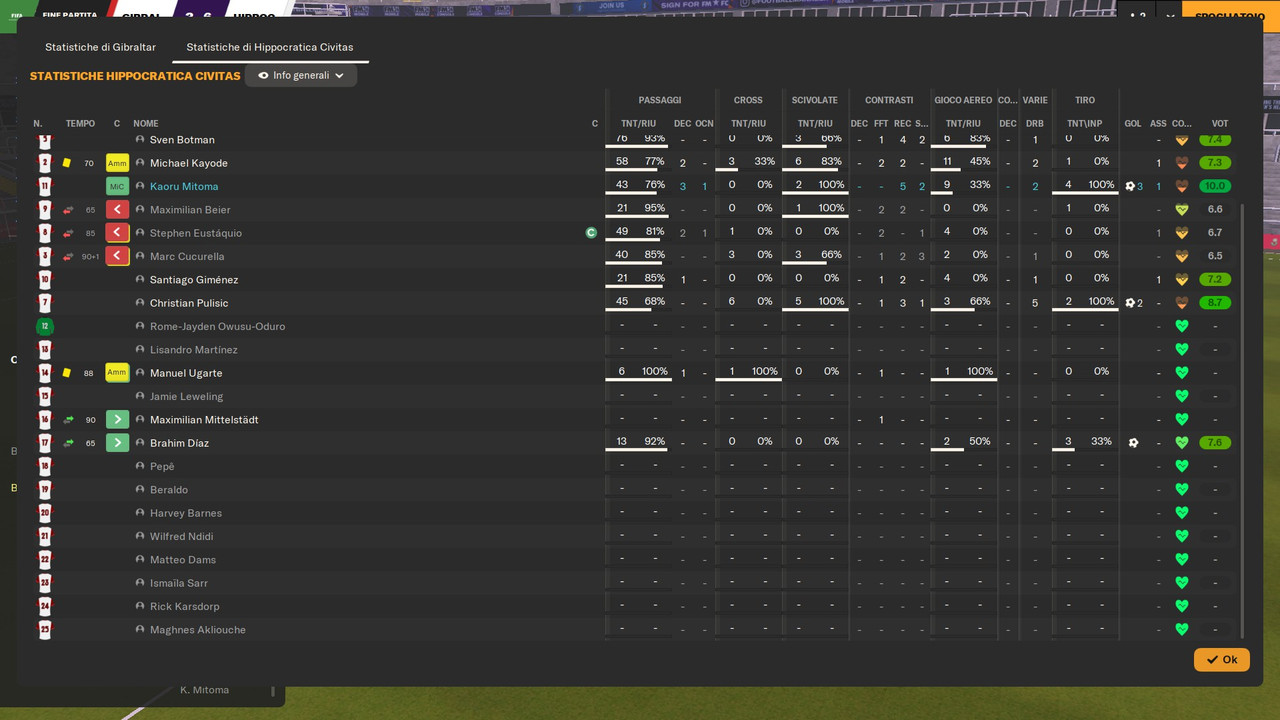1280x720 pixels.
Task: Click the condition heart icon for Michael Kayode
Action: coord(1181,163)
